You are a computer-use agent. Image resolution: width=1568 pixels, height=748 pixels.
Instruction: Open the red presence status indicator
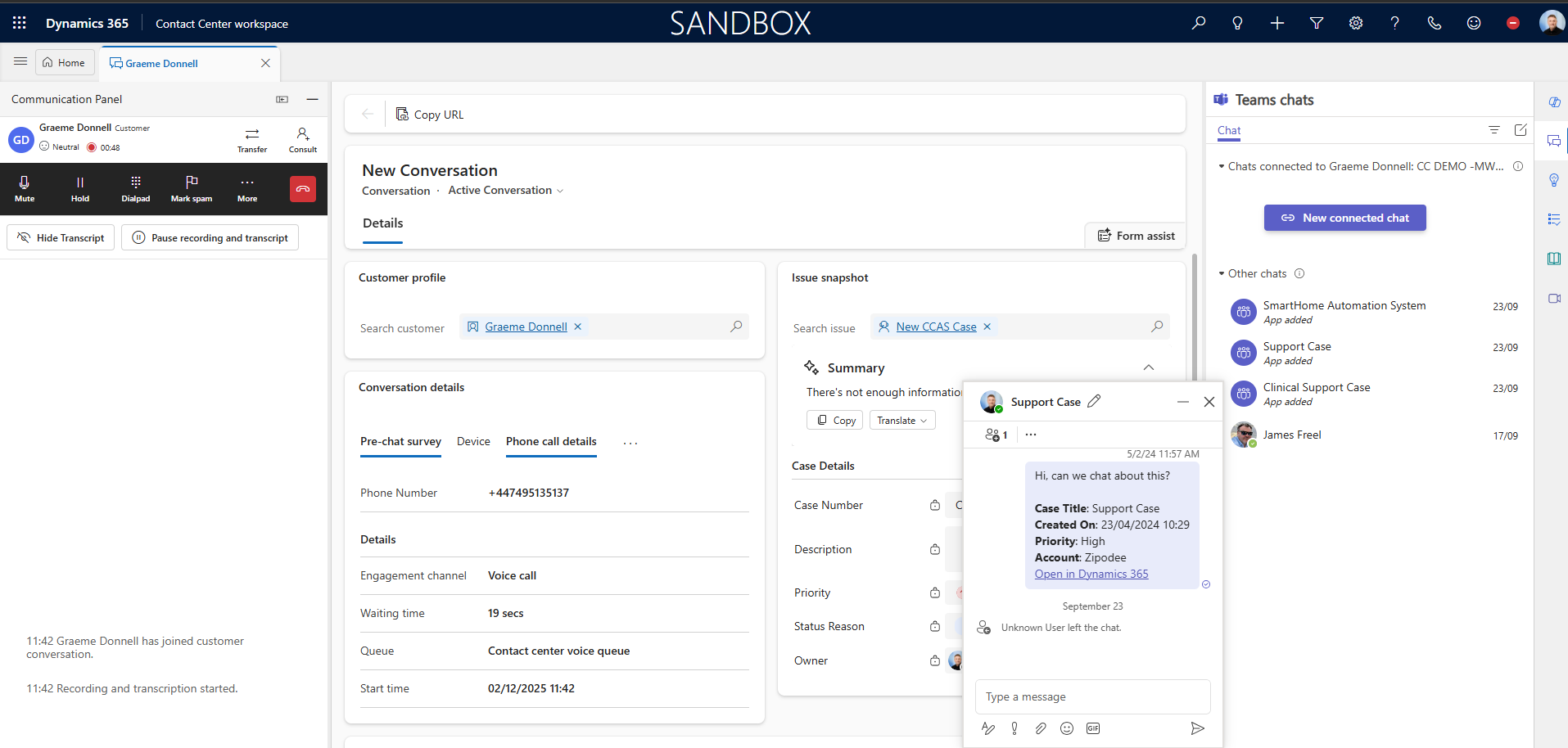click(1513, 23)
